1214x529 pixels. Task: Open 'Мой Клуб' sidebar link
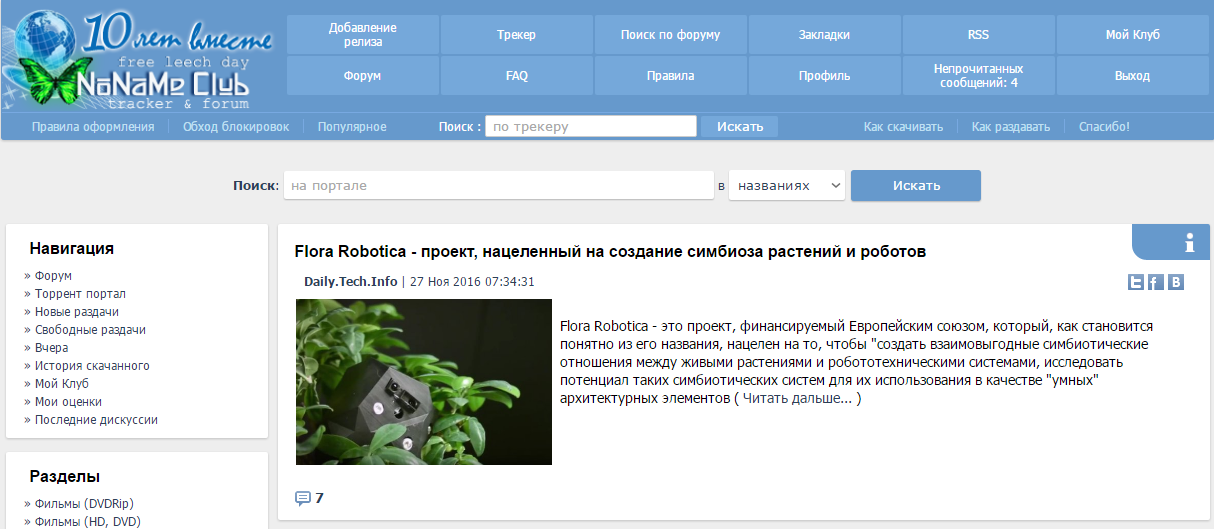(62, 384)
